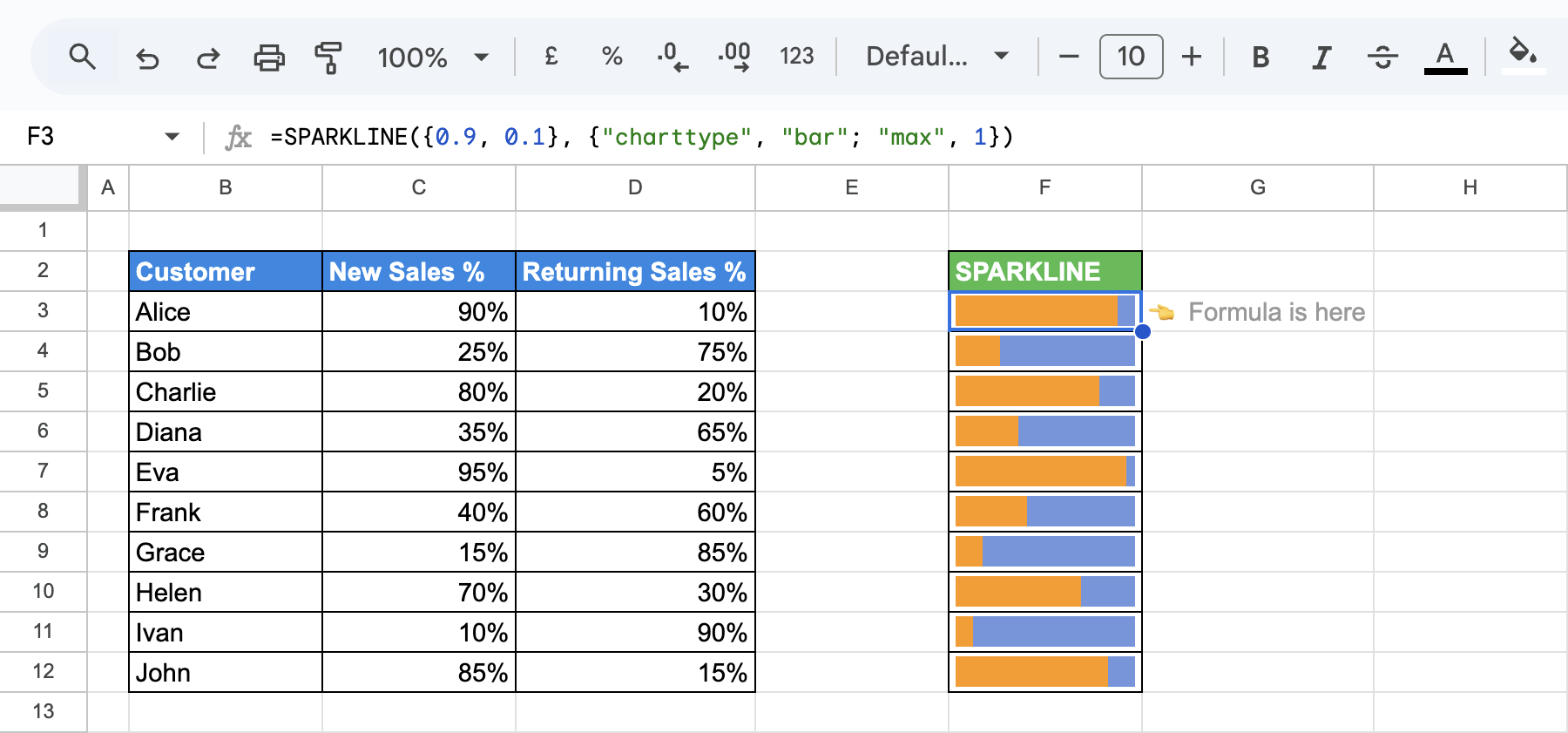This screenshot has height=733, width=1568.
Task: Click the font size input field
Action: 1131,58
